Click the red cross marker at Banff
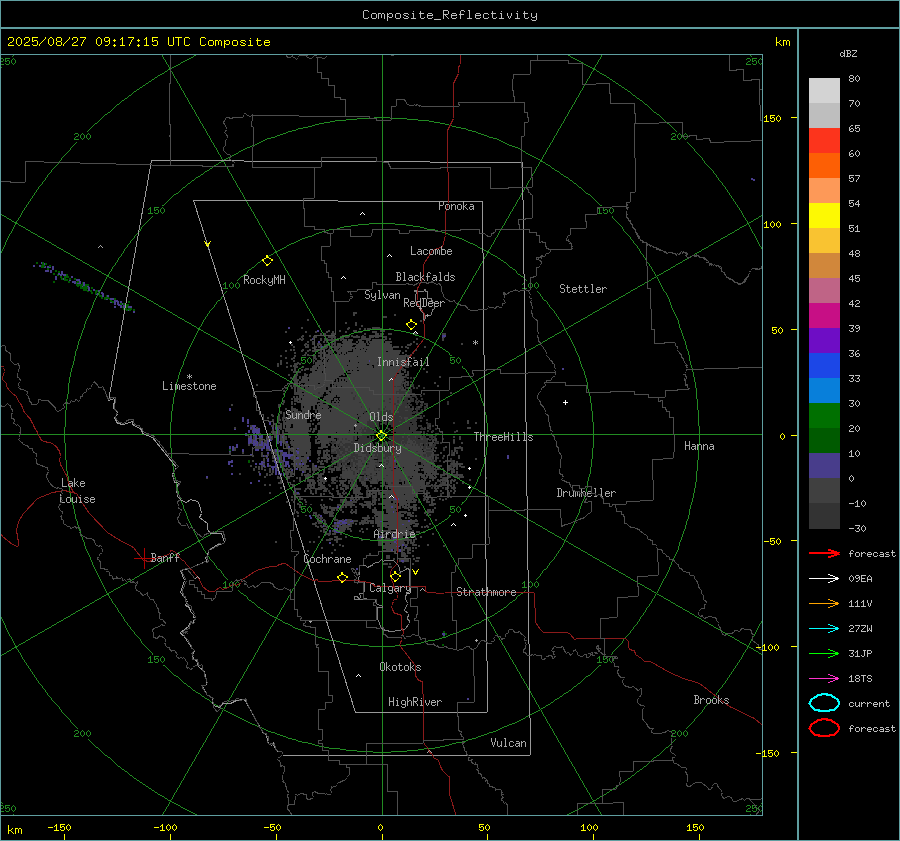 tap(143, 558)
